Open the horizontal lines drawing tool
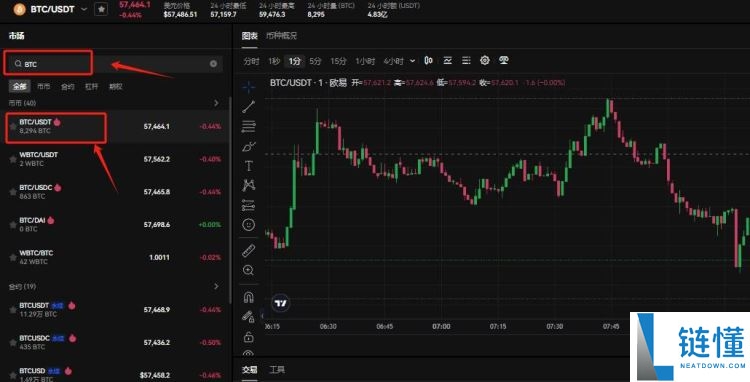The width and height of the screenshot is (750, 382). click(x=248, y=126)
